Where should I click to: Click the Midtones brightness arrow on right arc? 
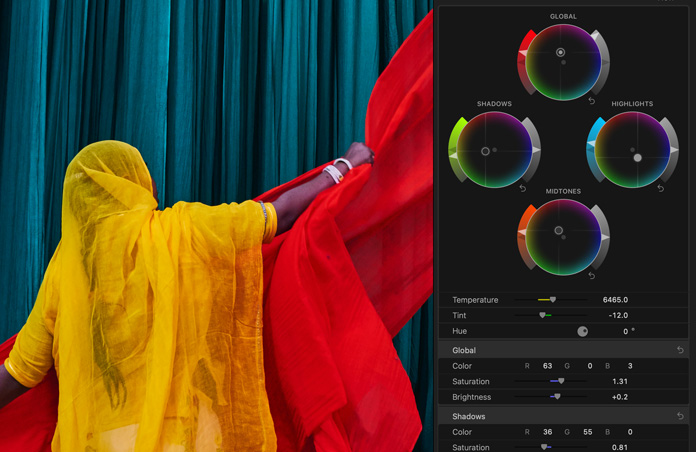[x=606, y=238]
